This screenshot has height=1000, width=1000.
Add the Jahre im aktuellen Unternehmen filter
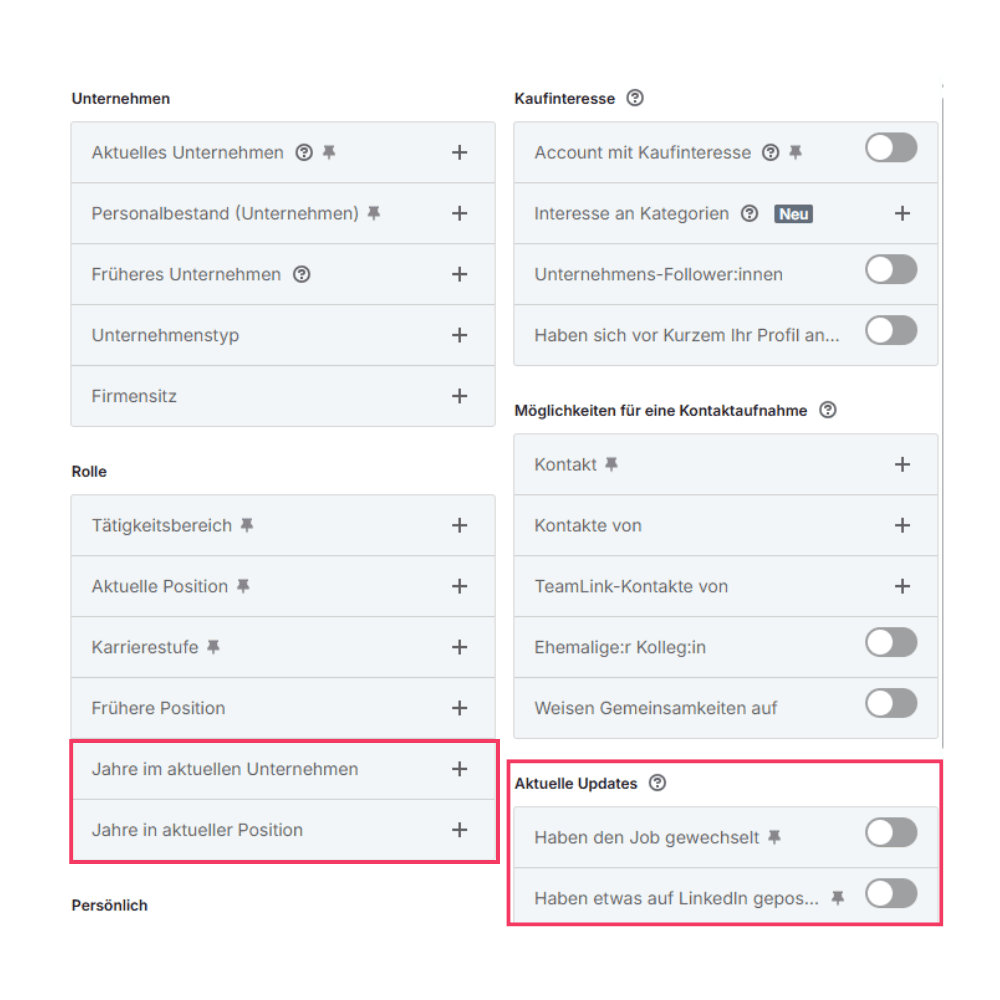click(x=459, y=769)
